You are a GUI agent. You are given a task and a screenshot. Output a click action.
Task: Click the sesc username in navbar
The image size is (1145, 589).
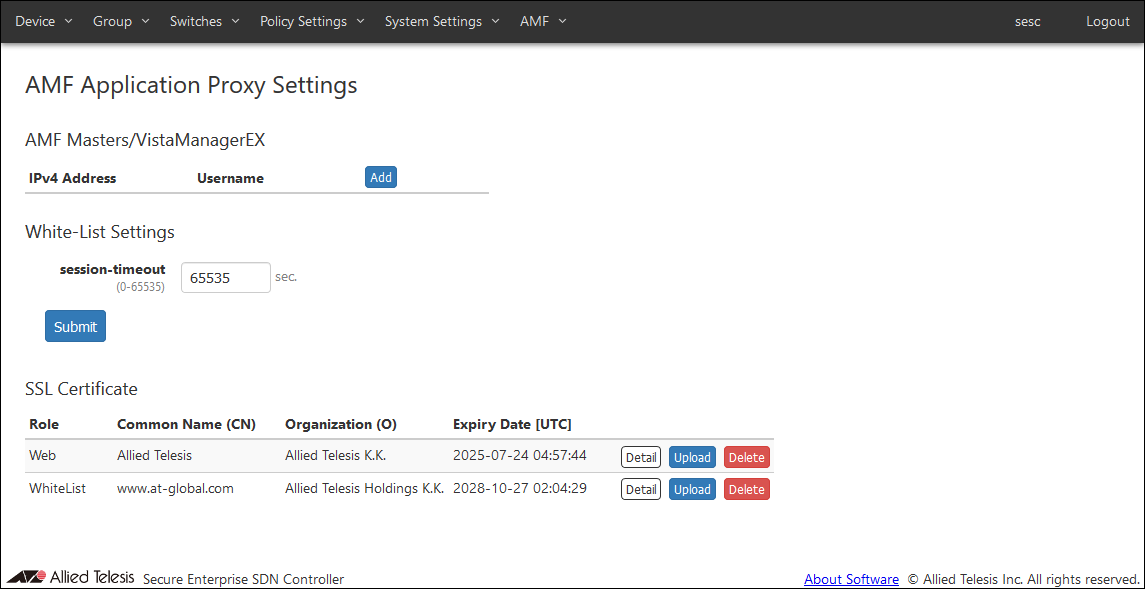pyautogui.click(x=1027, y=22)
